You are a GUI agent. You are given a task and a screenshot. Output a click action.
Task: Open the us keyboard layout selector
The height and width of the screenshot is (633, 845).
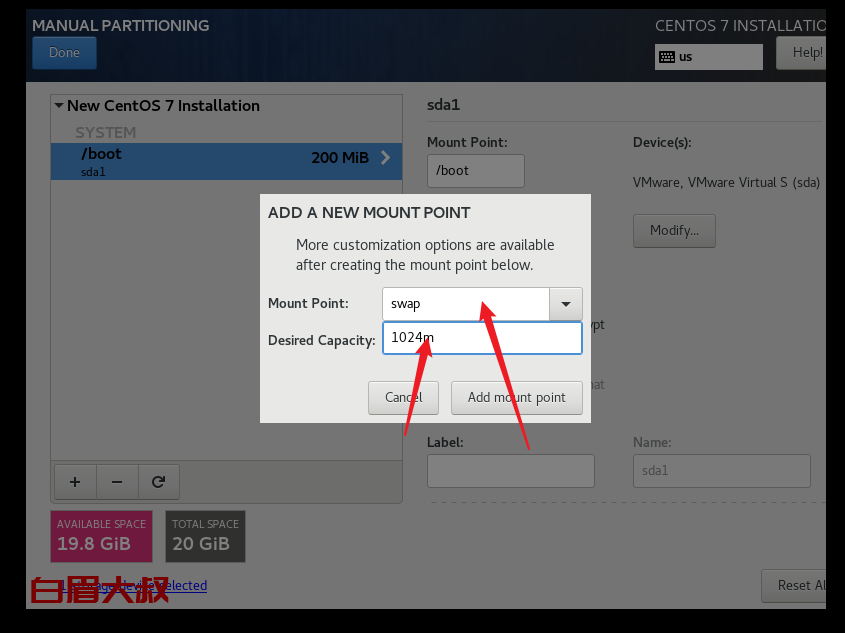709,57
